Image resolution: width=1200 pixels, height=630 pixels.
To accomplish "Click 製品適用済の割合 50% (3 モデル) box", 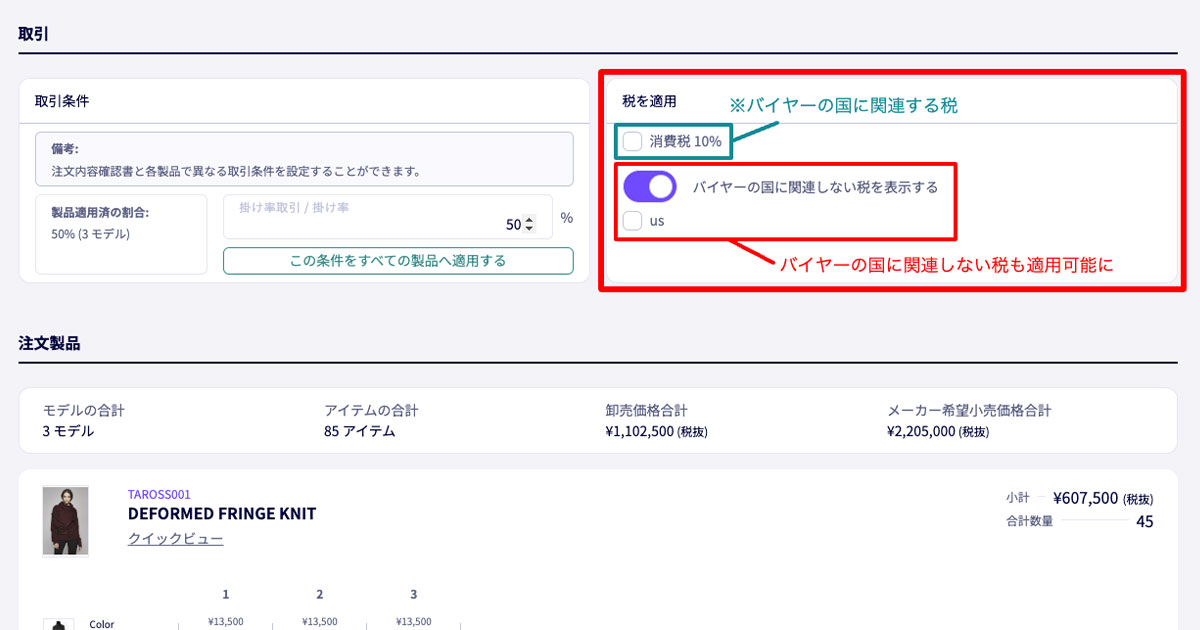I will pyautogui.click(x=121, y=234).
